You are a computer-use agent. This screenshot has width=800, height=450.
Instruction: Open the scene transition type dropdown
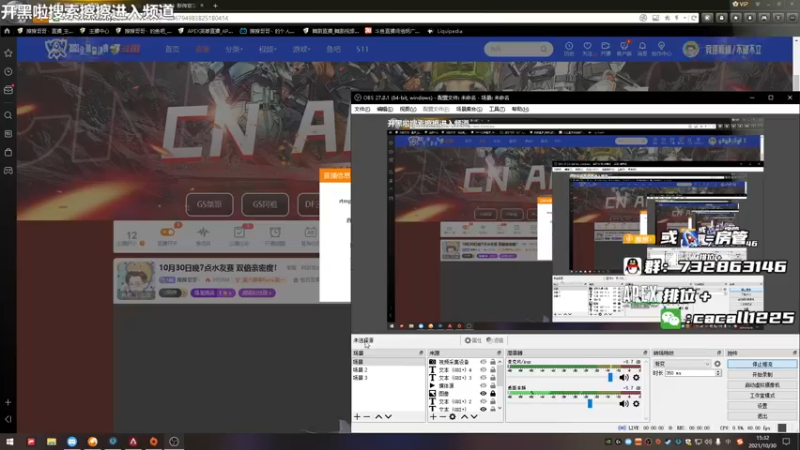pyautogui.click(x=682, y=364)
